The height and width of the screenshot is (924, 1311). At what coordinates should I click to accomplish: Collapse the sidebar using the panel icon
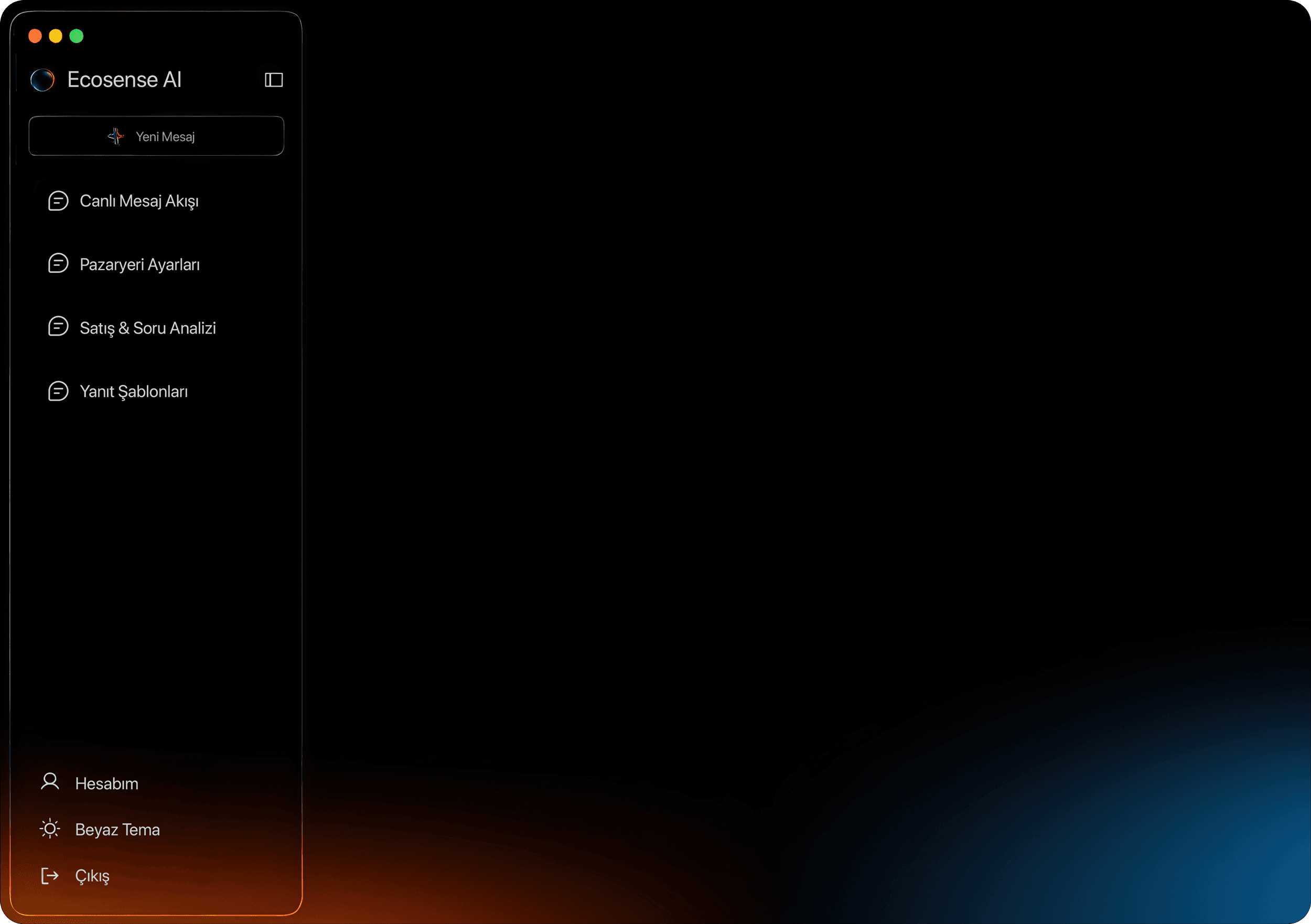click(274, 80)
